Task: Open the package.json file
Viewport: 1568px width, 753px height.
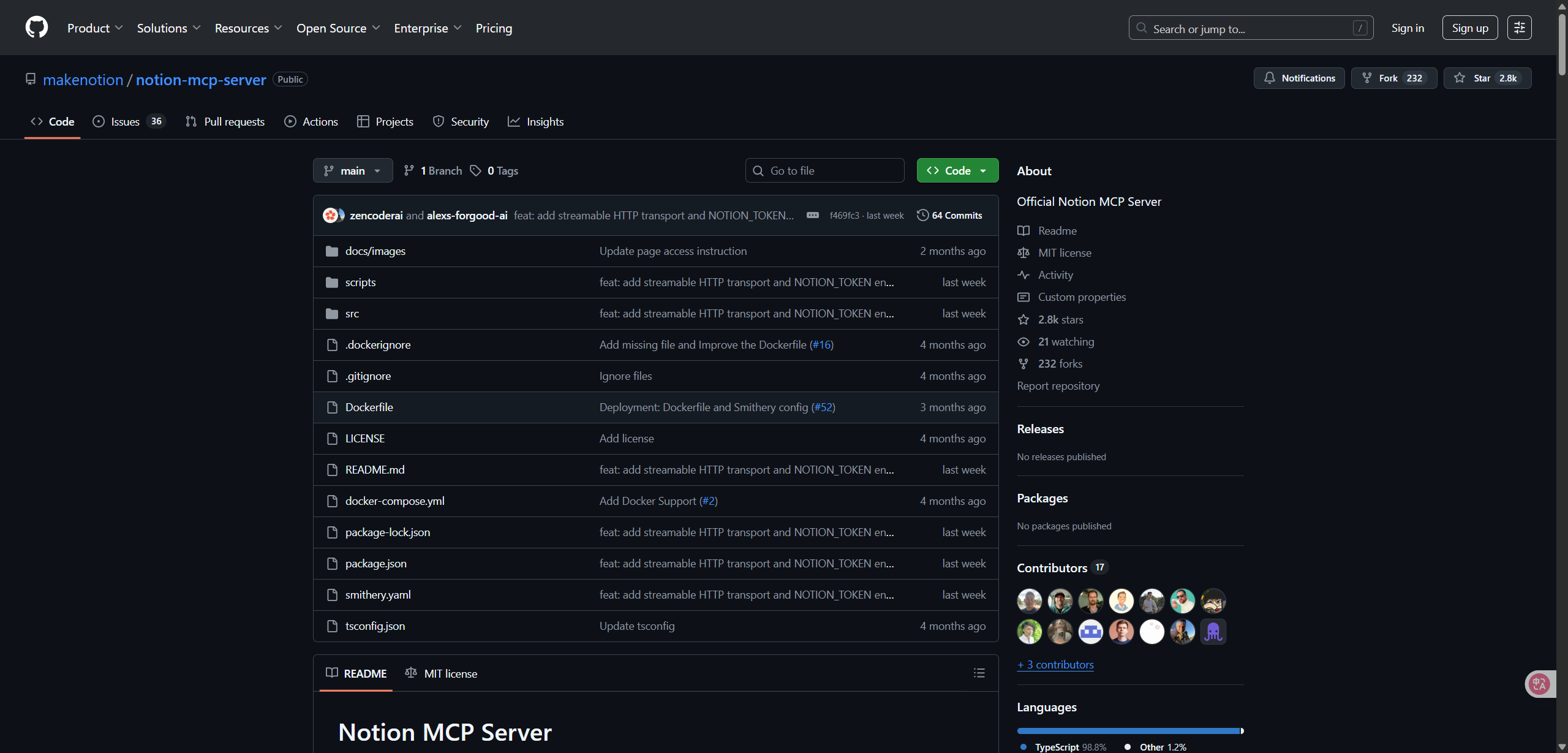Action: point(375,563)
